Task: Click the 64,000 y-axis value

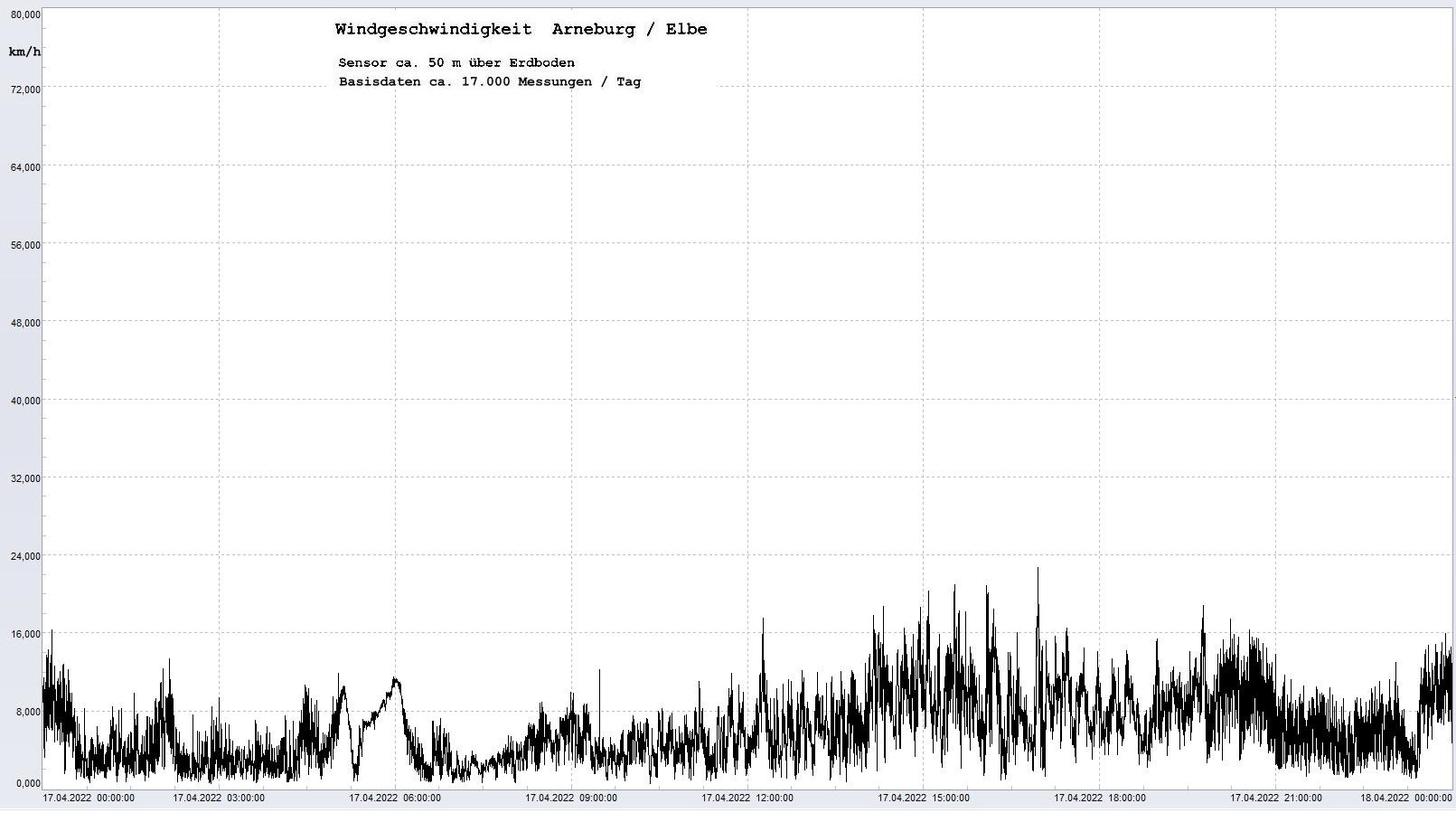Action: pos(25,167)
